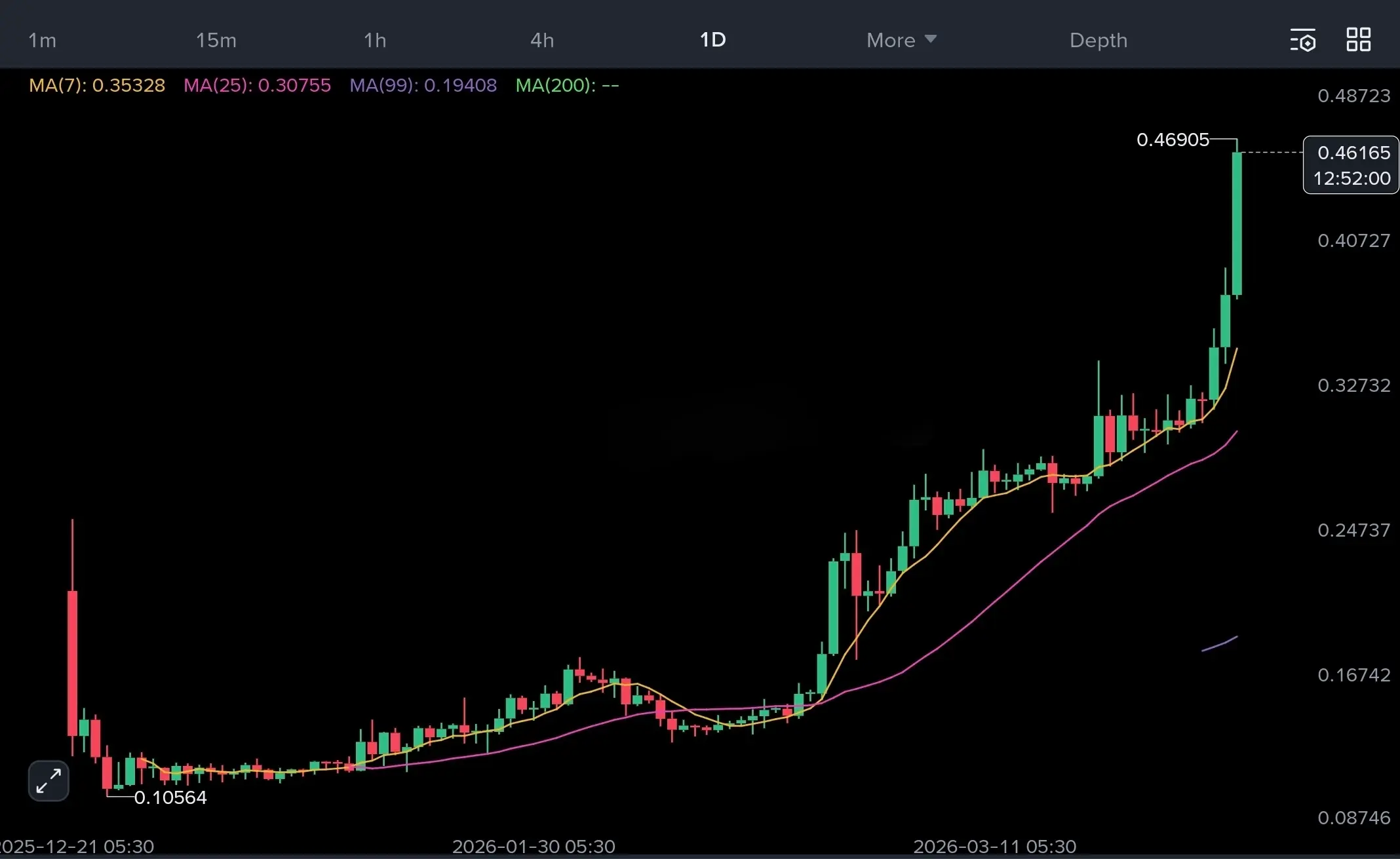1400x859 pixels.
Task: Open the Depth chart view
Action: pyautogui.click(x=1098, y=40)
